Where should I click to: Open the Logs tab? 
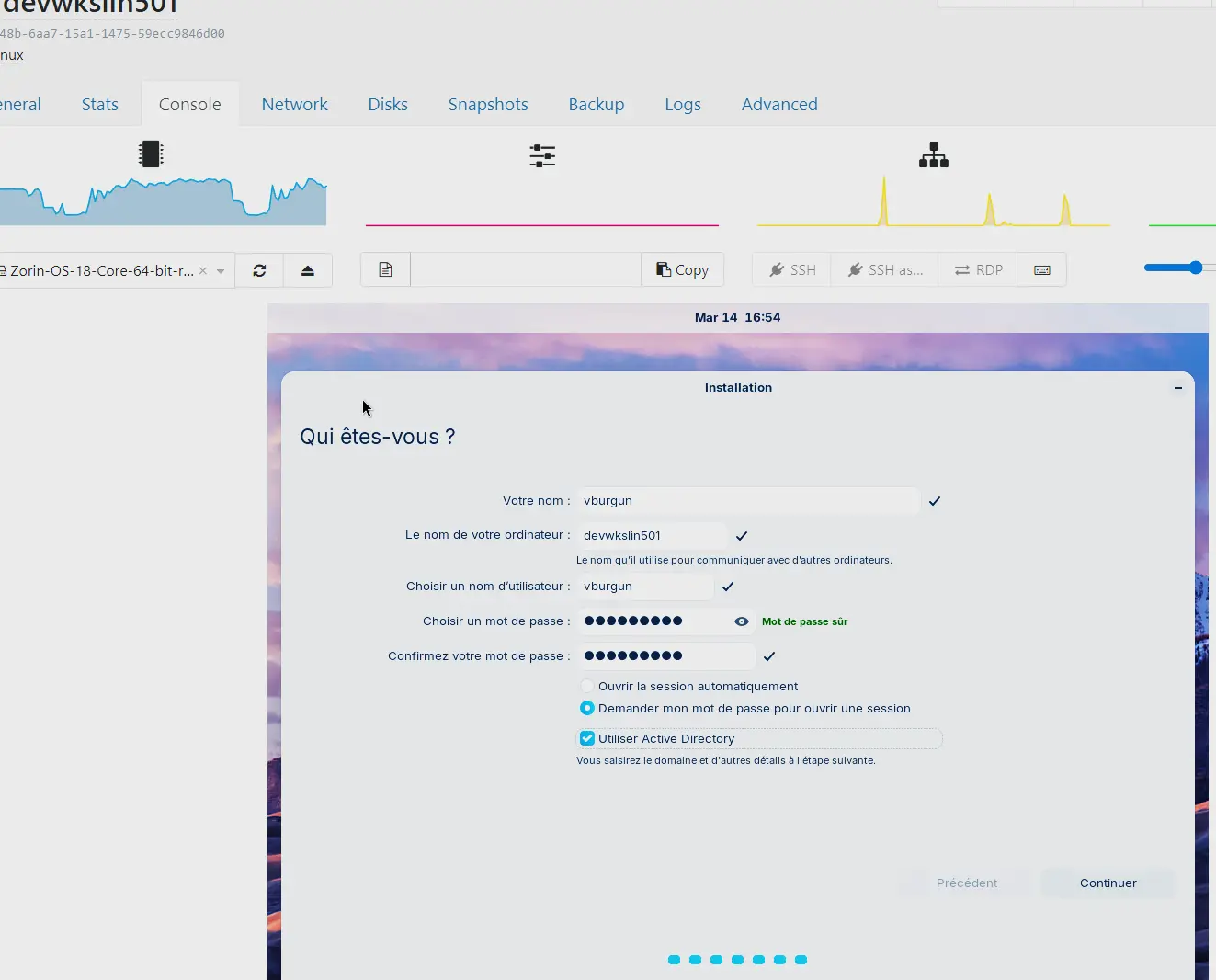682,104
